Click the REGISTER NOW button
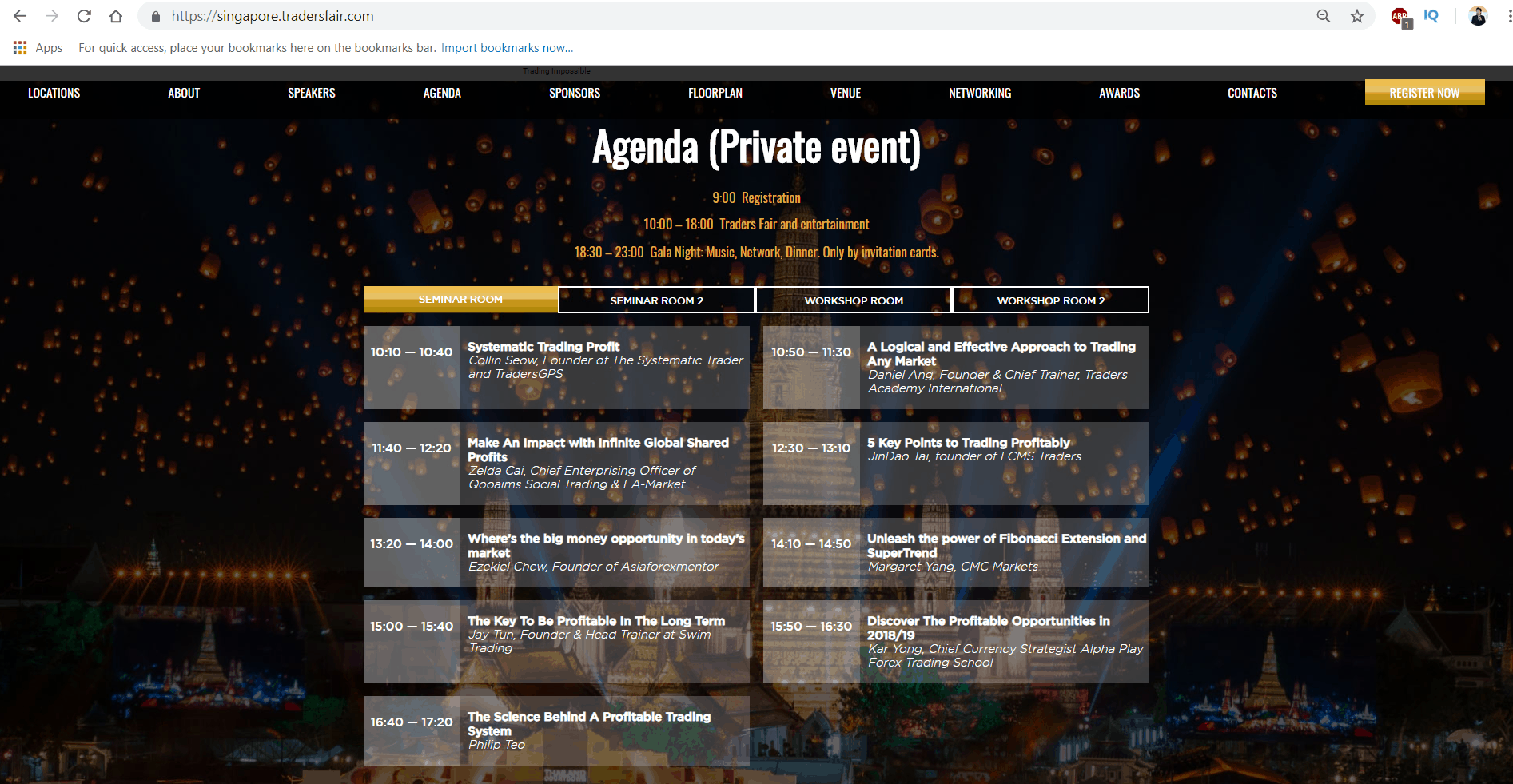The width and height of the screenshot is (1513, 784). [1424, 93]
